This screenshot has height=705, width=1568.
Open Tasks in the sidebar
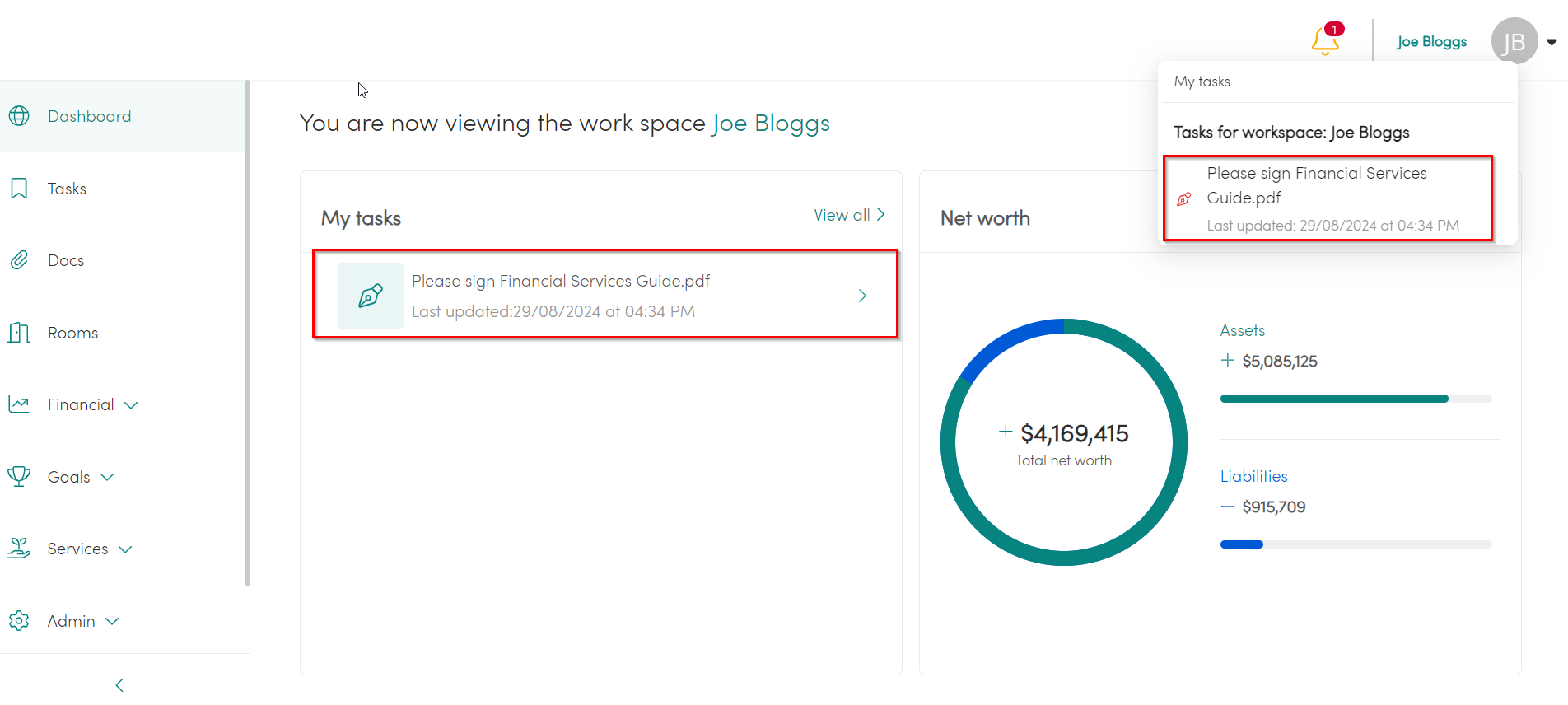[x=67, y=189]
